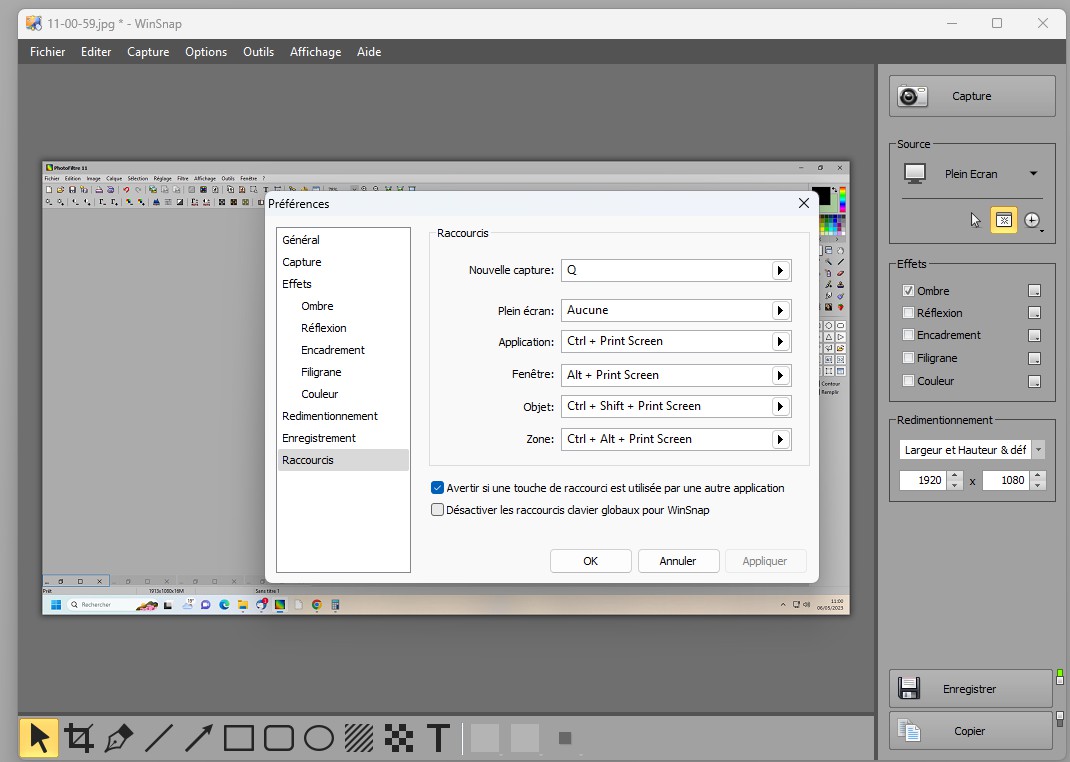Screen dimensions: 1070x762
Task: Choose the Arrow line drawing tool
Action: coord(199,739)
